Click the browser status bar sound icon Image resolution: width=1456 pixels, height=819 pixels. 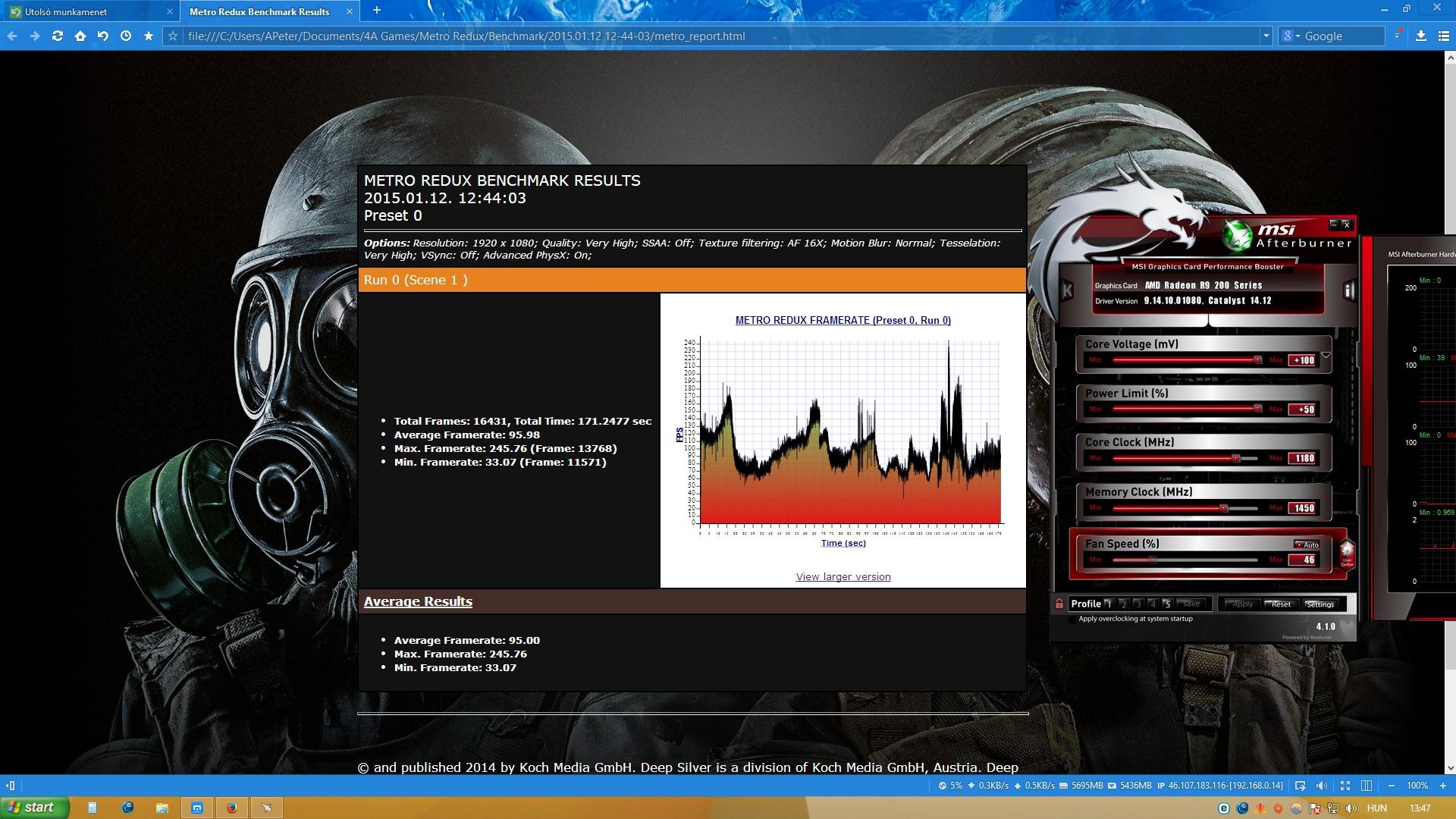click(x=1322, y=786)
